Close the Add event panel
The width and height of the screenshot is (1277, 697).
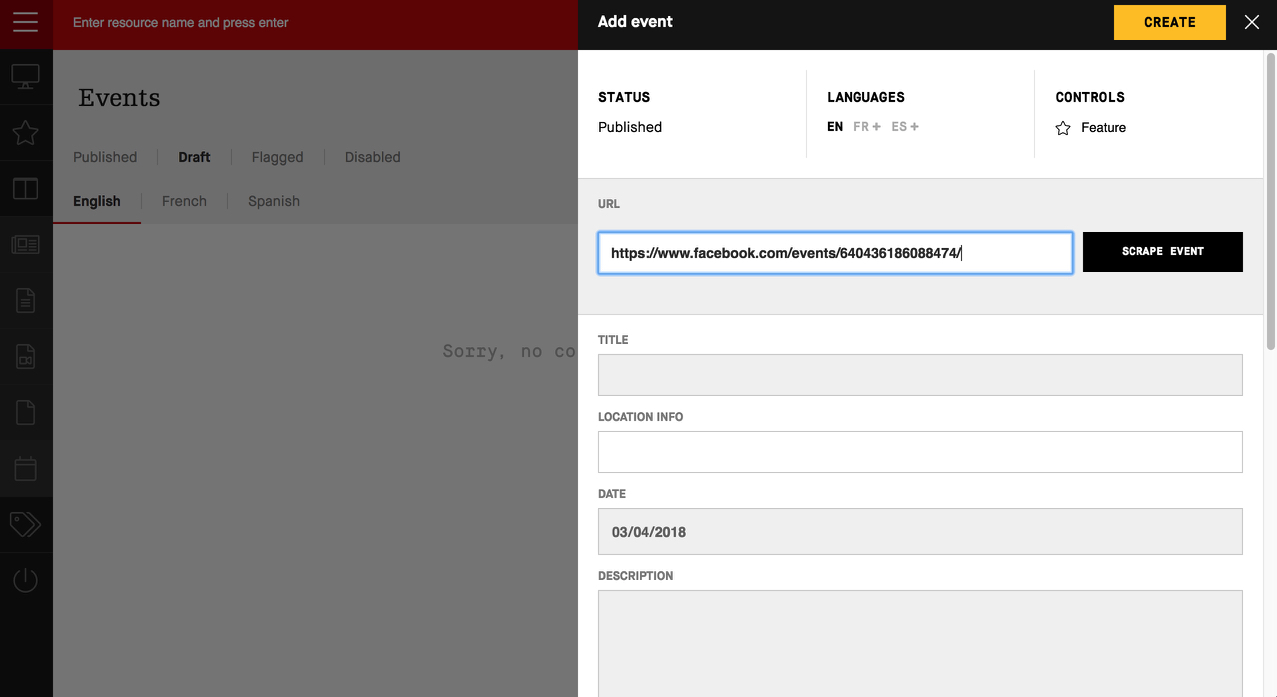pos(1252,22)
